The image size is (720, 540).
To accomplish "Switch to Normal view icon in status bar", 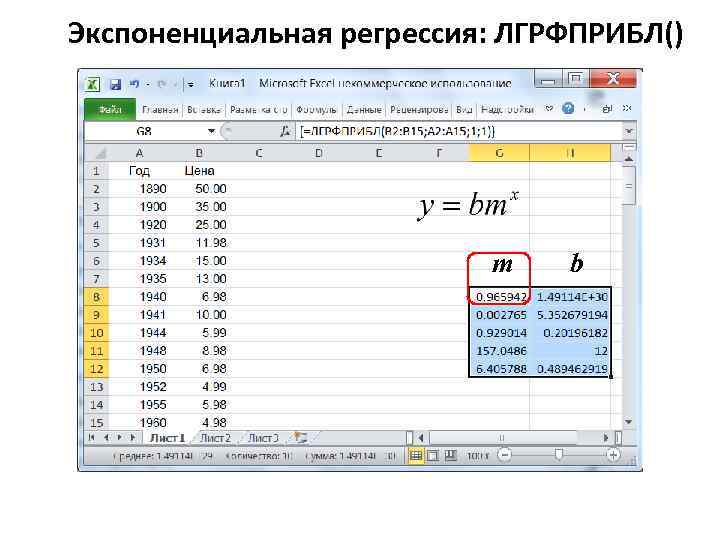I will tap(416, 456).
